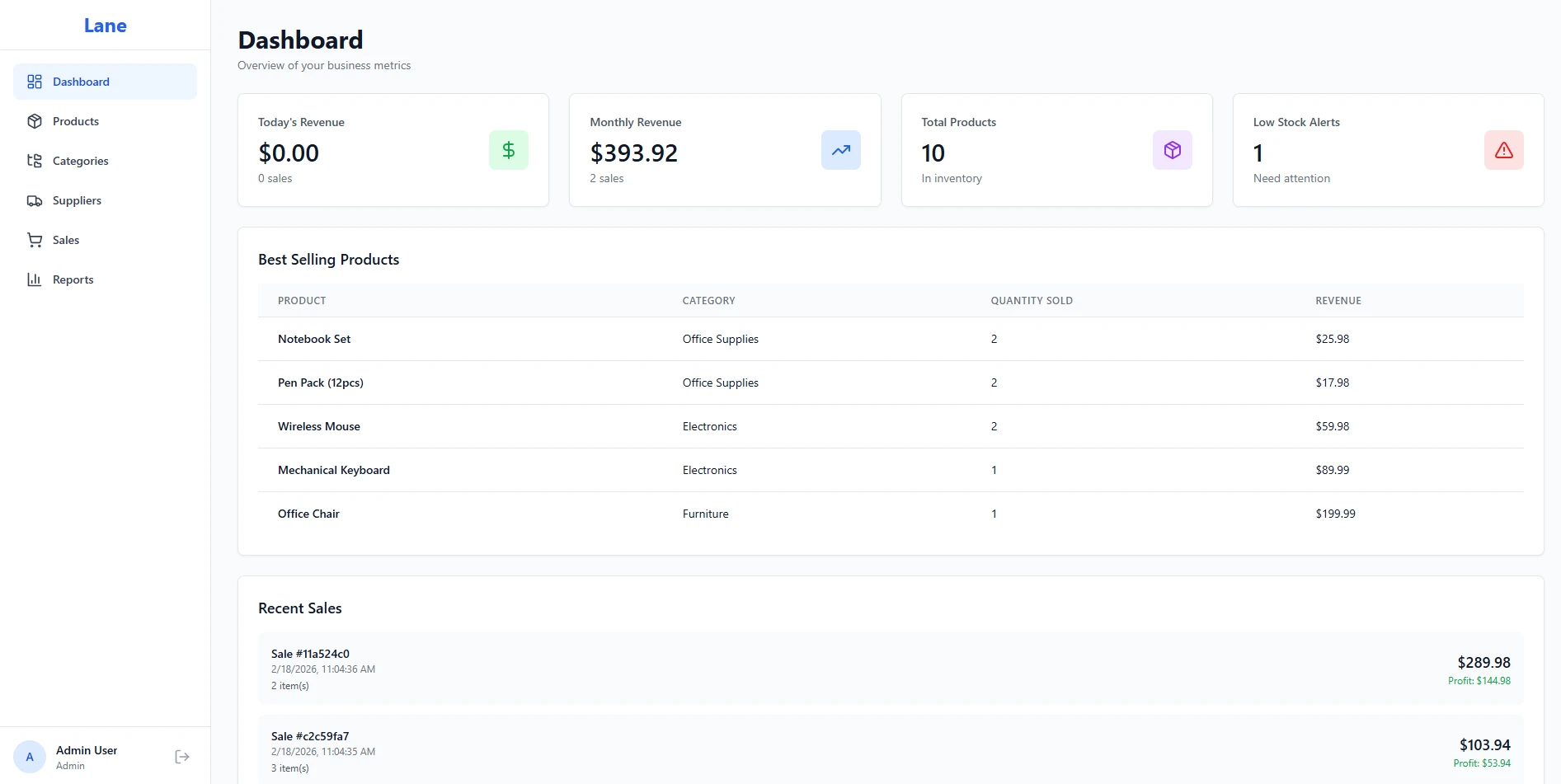The height and width of the screenshot is (784, 1561).
Task: Go to the Reports page
Action: [x=73, y=279]
